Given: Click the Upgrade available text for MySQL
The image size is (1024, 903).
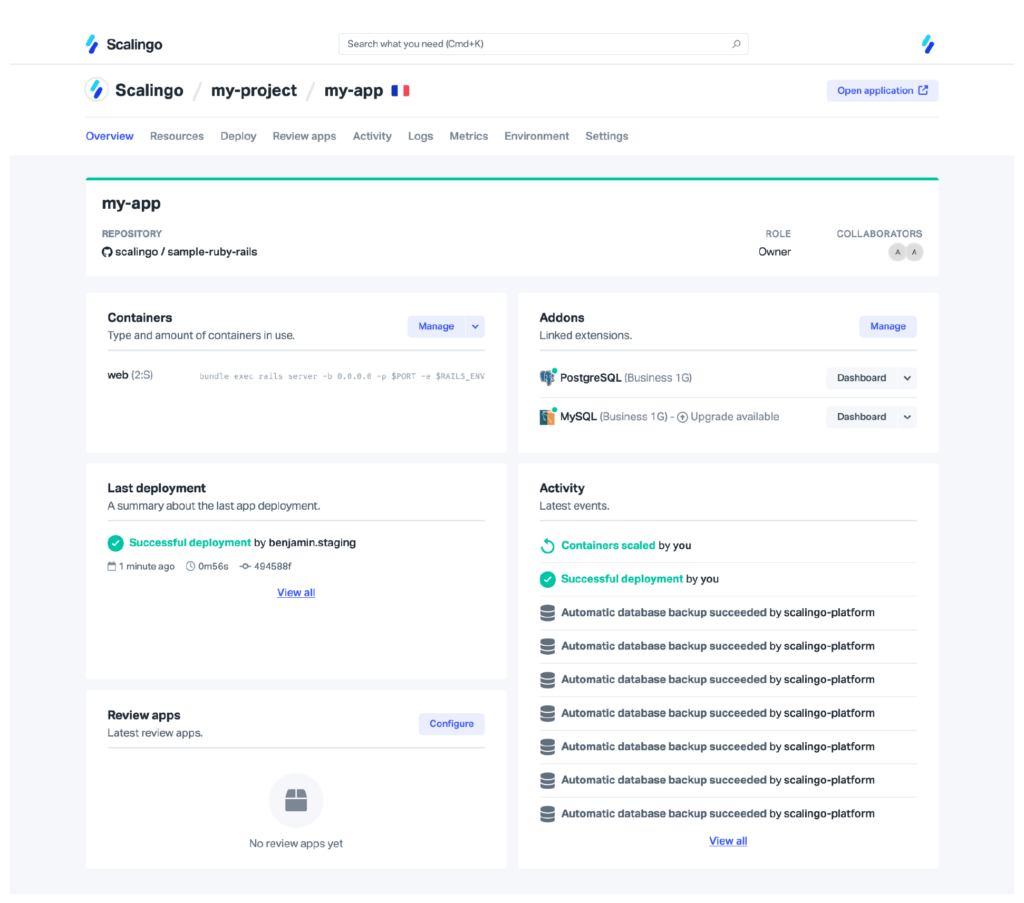Looking at the screenshot, I should click(735, 417).
